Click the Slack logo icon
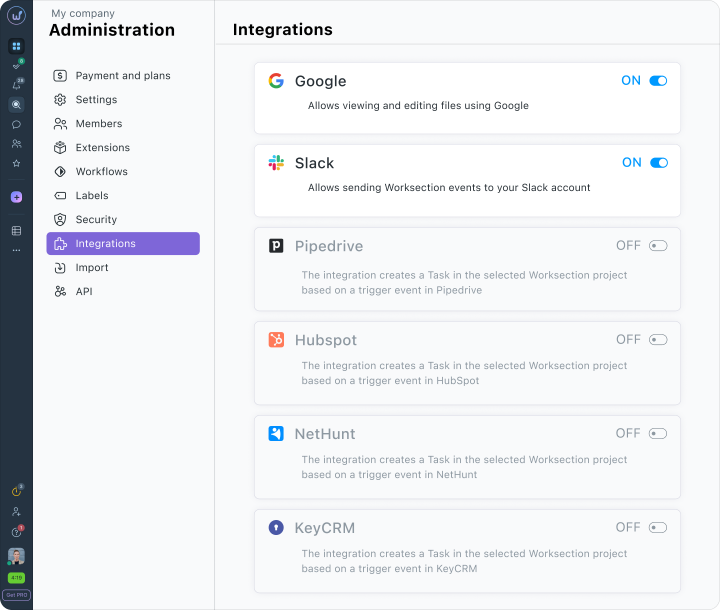The height and width of the screenshot is (610, 720). click(x=276, y=163)
